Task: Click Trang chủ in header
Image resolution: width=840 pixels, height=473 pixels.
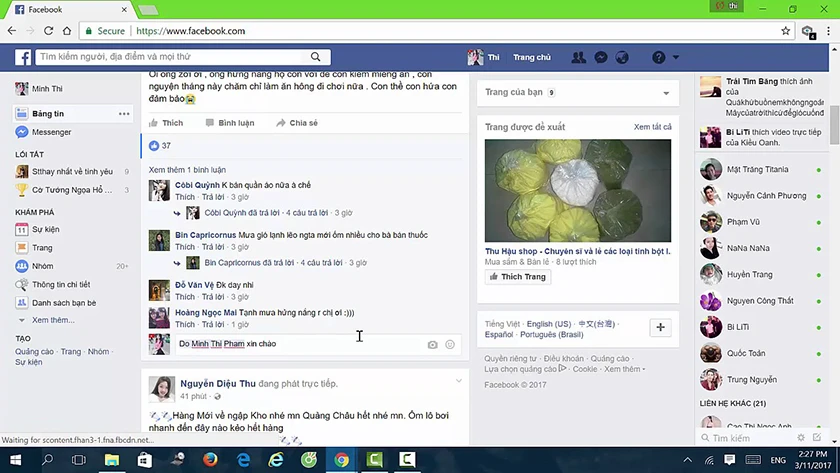Action: (x=531, y=57)
